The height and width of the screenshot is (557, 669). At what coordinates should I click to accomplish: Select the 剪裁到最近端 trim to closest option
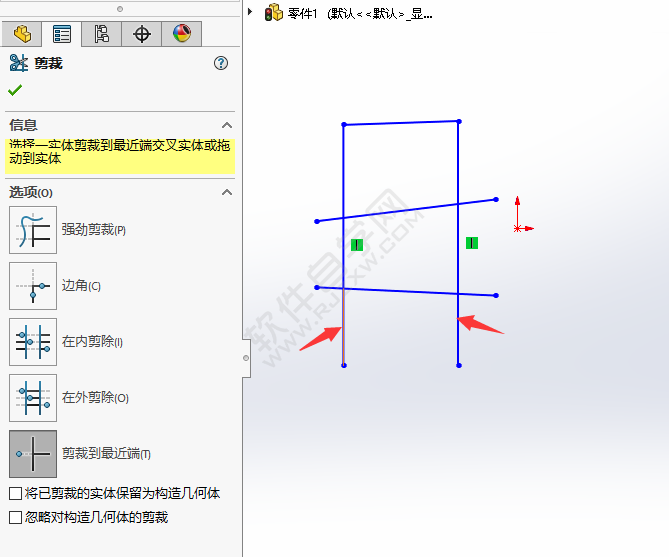point(33,454)
